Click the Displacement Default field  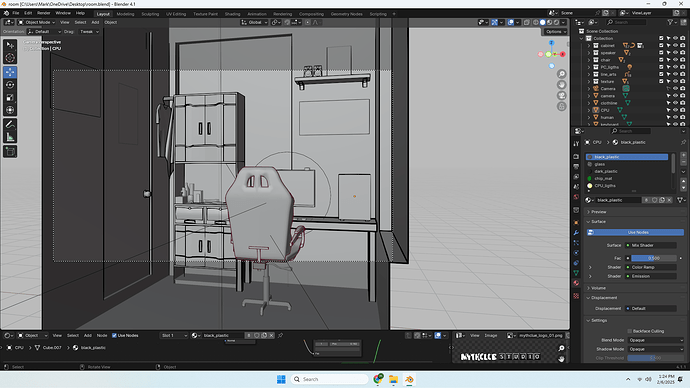[651, 309]
